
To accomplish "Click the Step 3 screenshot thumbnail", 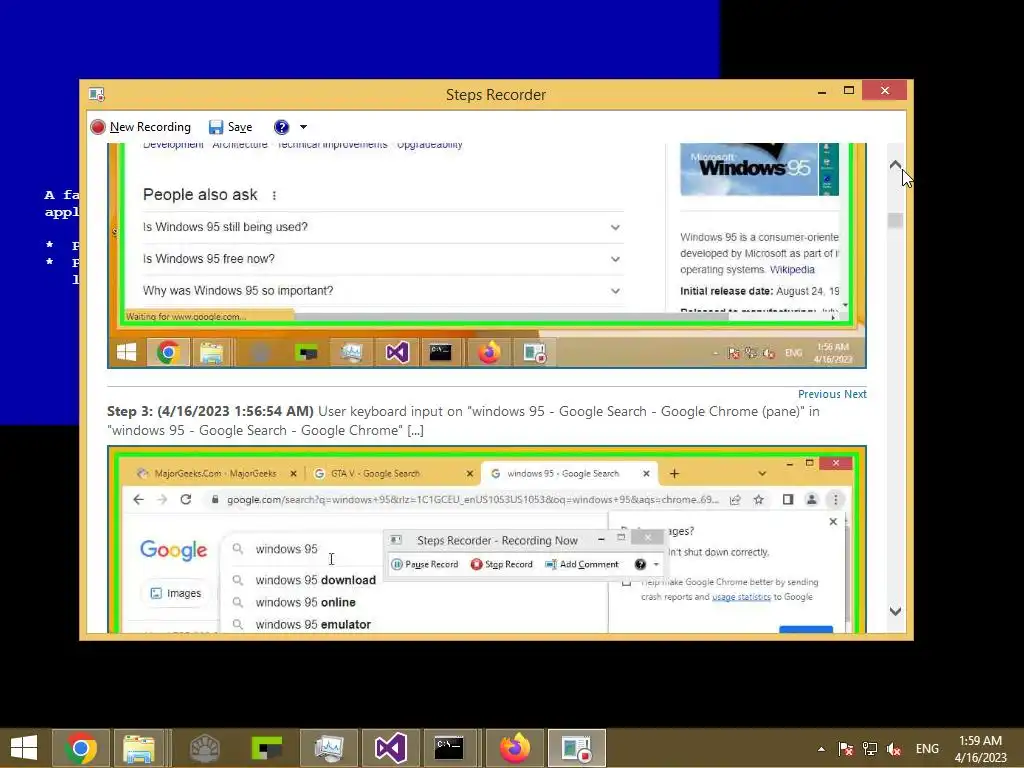I will [487, 539].
